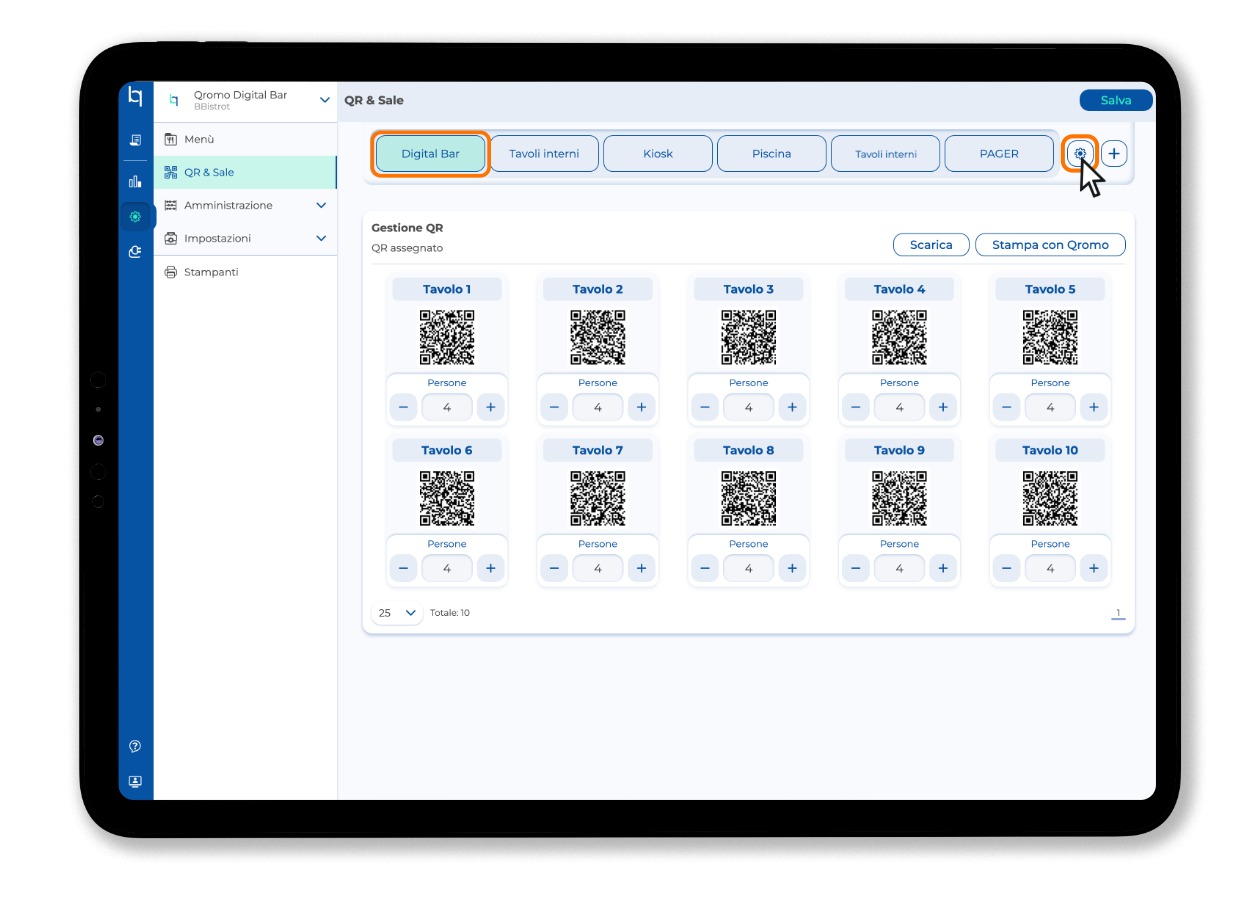Decrease persons for Tavolo 4
This screenshot has height=920, width=1250.
click(x=856, y=407)
